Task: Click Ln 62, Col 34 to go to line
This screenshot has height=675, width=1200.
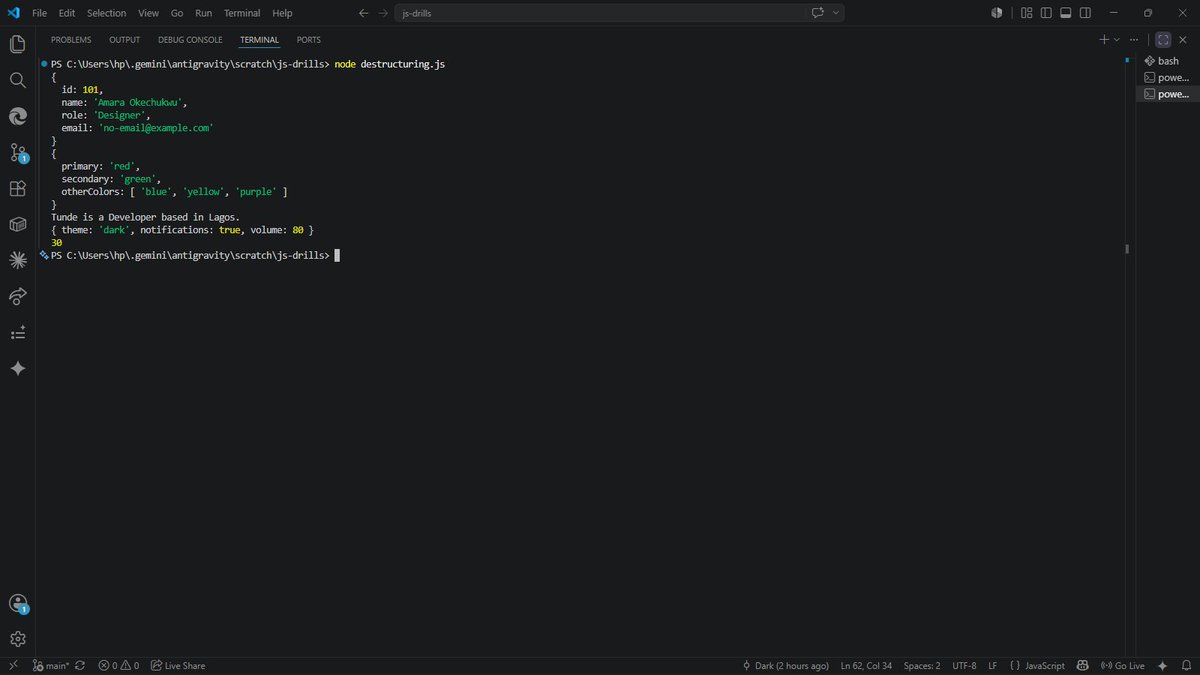Action: 866,665
